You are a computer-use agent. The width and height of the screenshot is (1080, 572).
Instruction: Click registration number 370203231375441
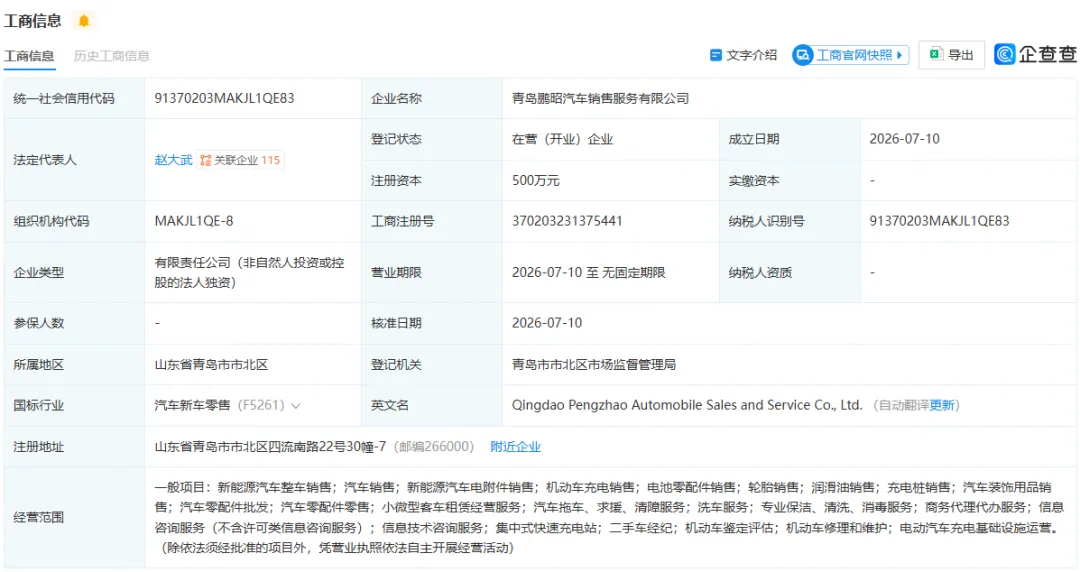567,221
